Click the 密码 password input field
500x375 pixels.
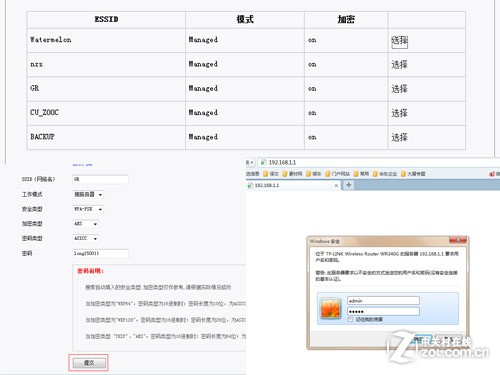100,253
